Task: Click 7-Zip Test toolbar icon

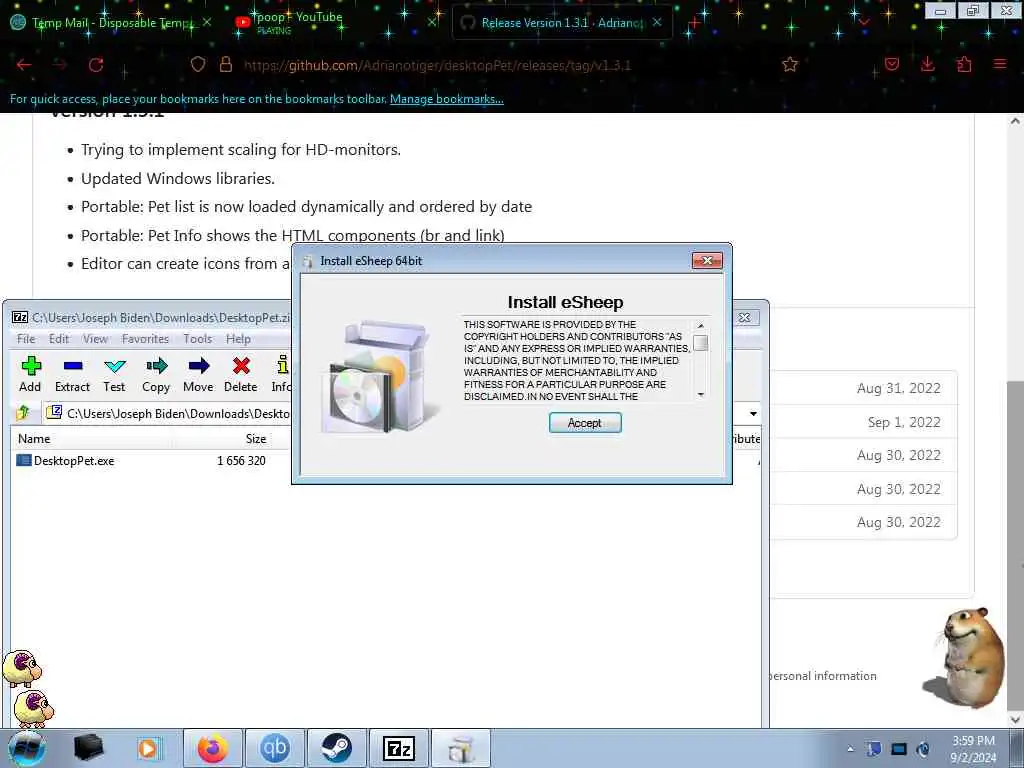Action: (114, 374)
